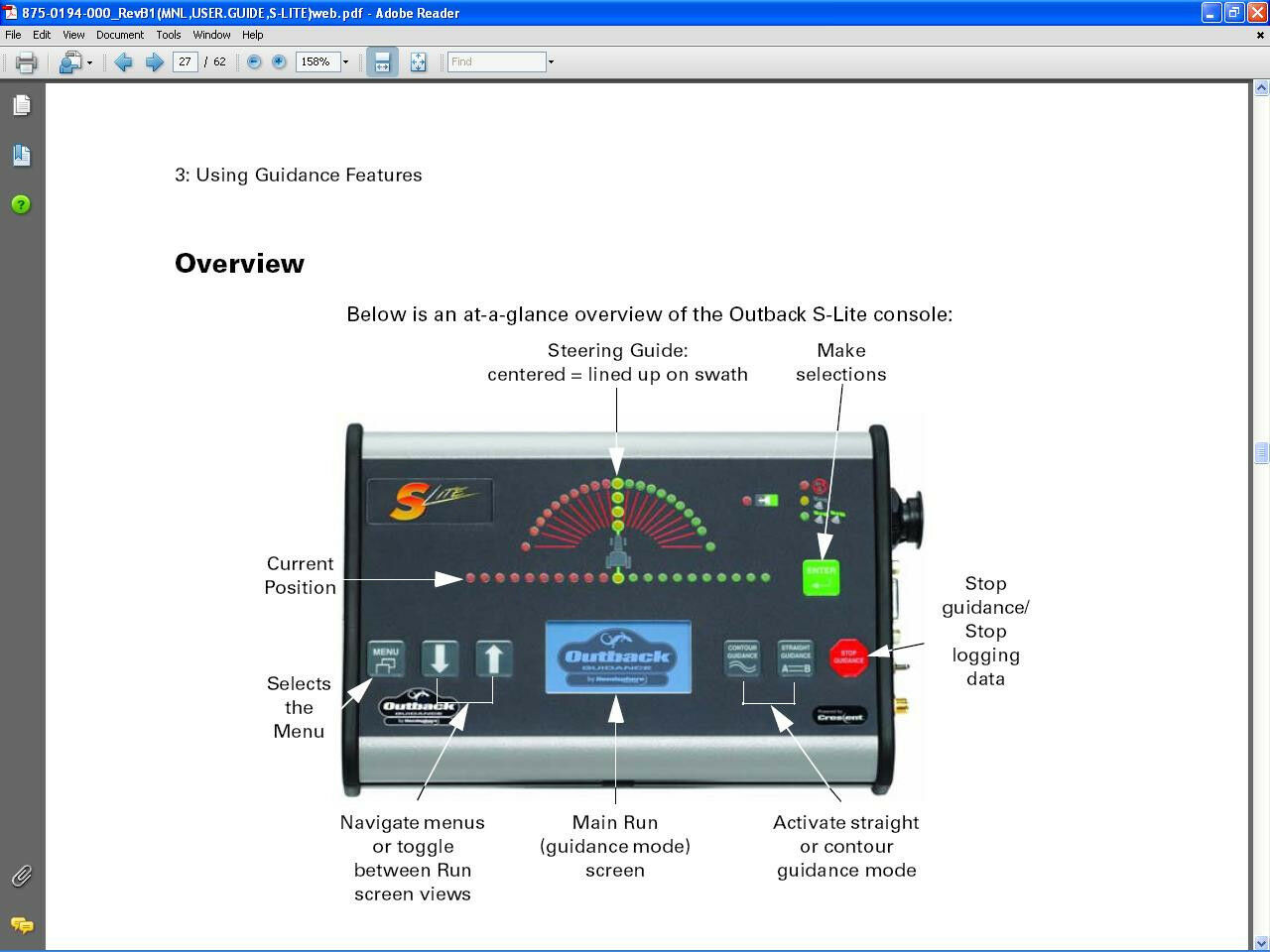1270x952 pixels.
Task: Click the 158% zoom value field
Action: [x=317, y=61]
